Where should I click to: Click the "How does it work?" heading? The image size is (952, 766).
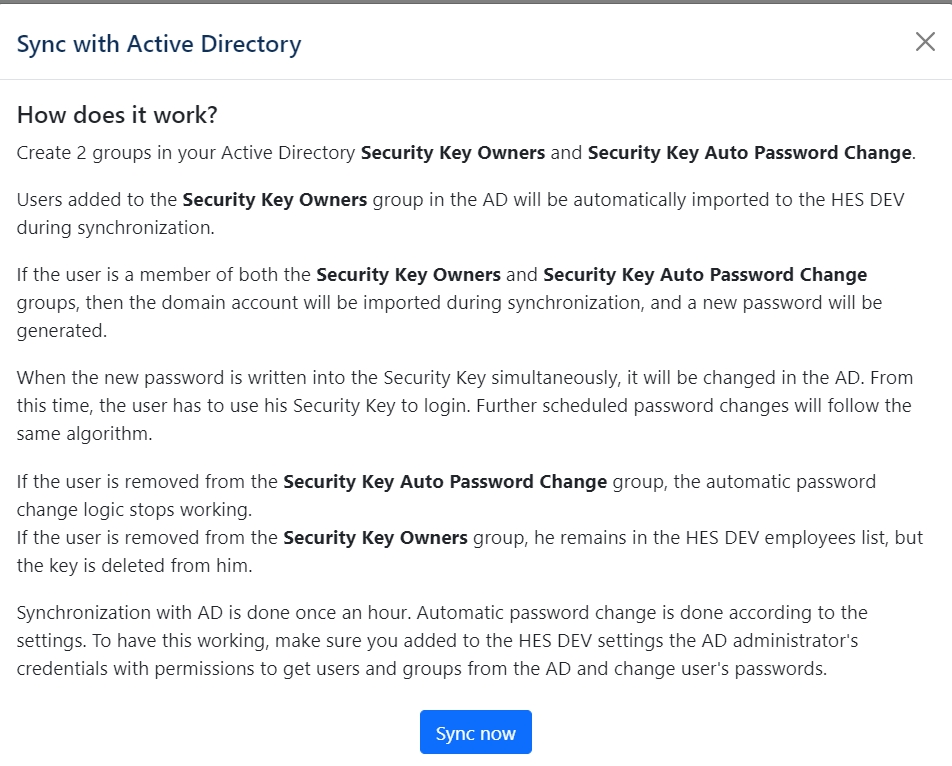(x=117, y=115)
